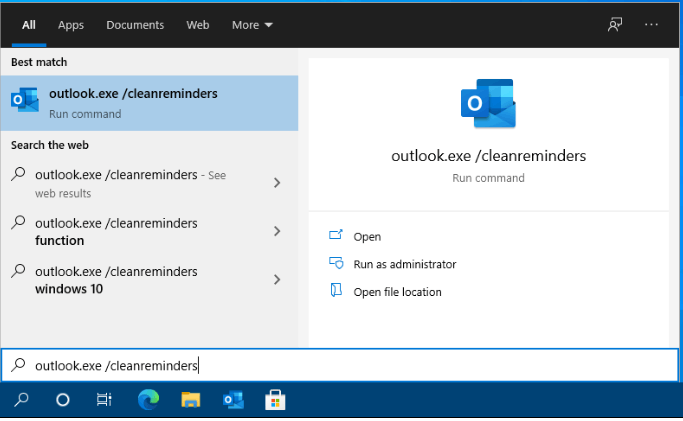Click the large Outlook logo in preview pane
Viewport: 683px width, 421px height.
point(488,103)
